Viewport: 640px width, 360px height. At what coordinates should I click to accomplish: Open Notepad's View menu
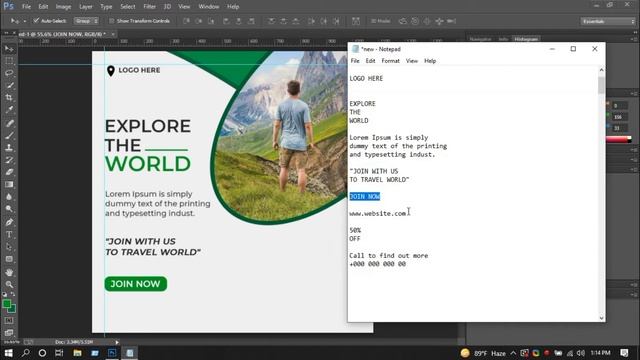[x=411, y=61]
